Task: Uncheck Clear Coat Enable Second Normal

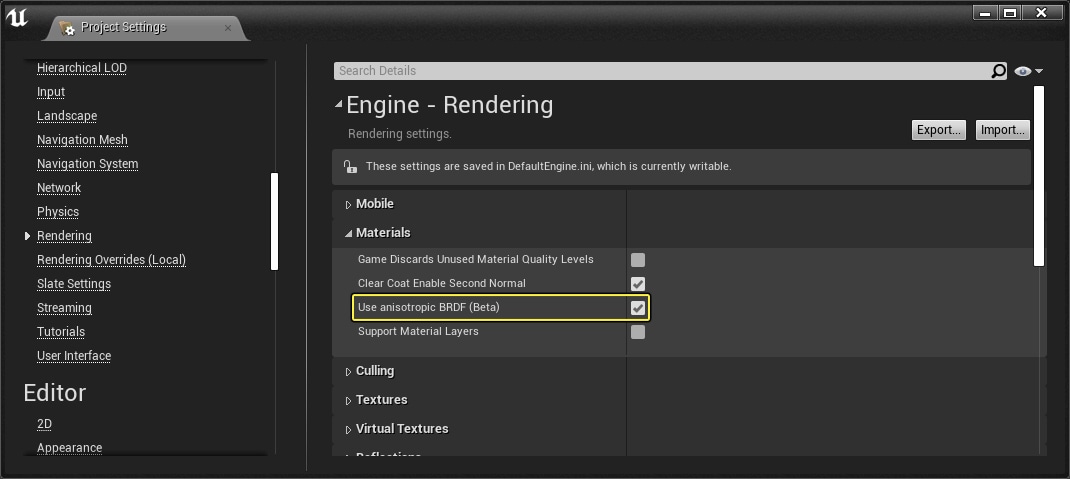Action: (638, 284)
